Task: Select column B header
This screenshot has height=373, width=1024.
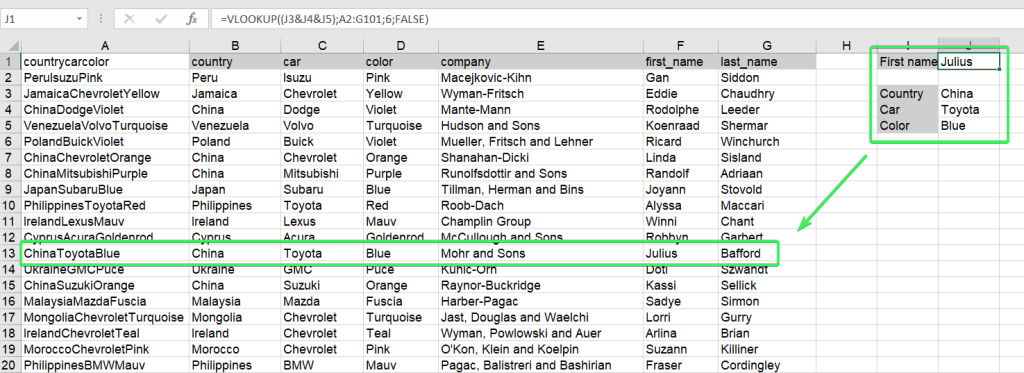Action: point(235,45)
